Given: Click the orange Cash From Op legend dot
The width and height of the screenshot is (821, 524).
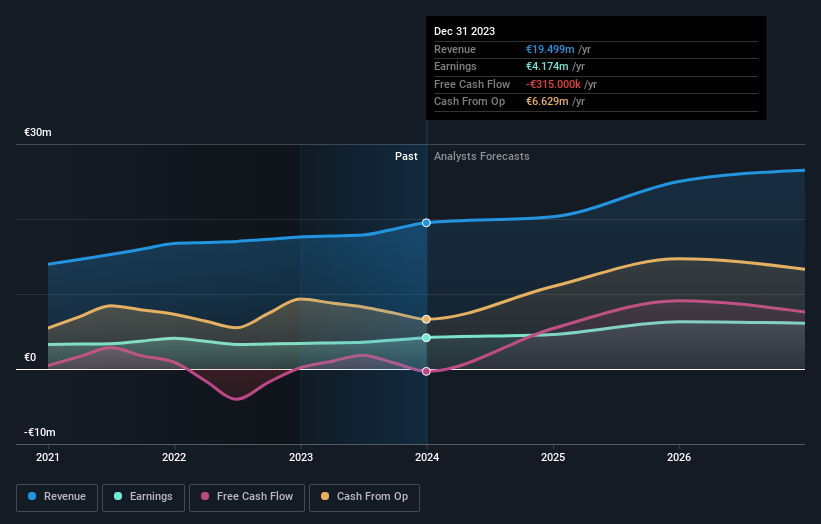Looking at the screenshot, I should tap(325, 496).
